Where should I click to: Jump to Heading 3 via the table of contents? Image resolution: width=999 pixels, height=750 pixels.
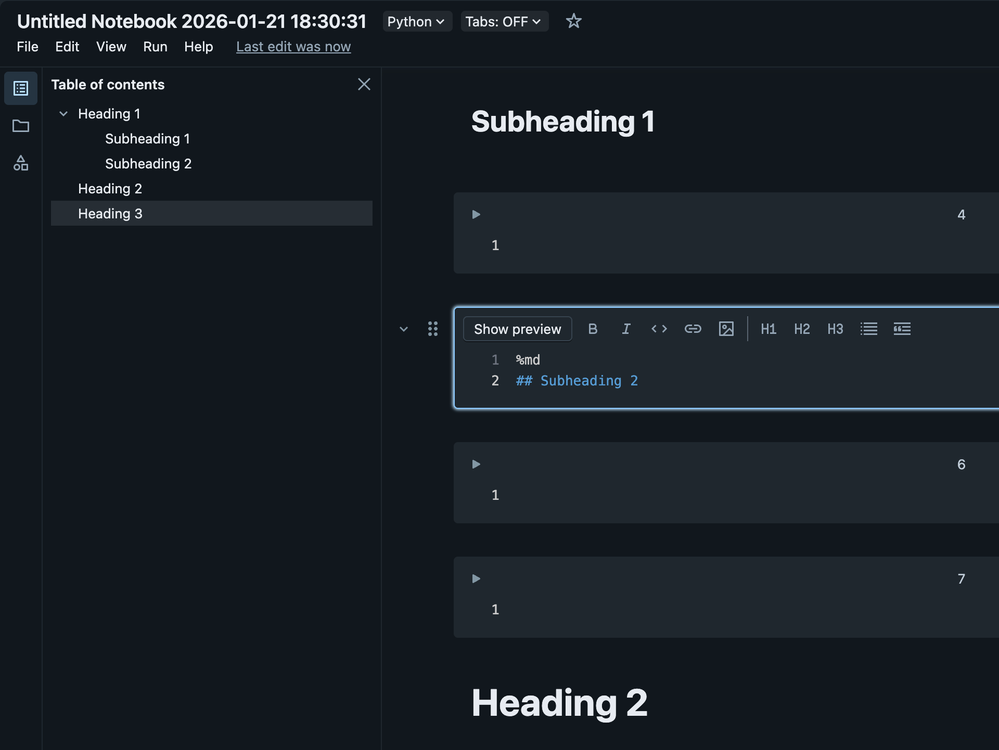point(110,213)
